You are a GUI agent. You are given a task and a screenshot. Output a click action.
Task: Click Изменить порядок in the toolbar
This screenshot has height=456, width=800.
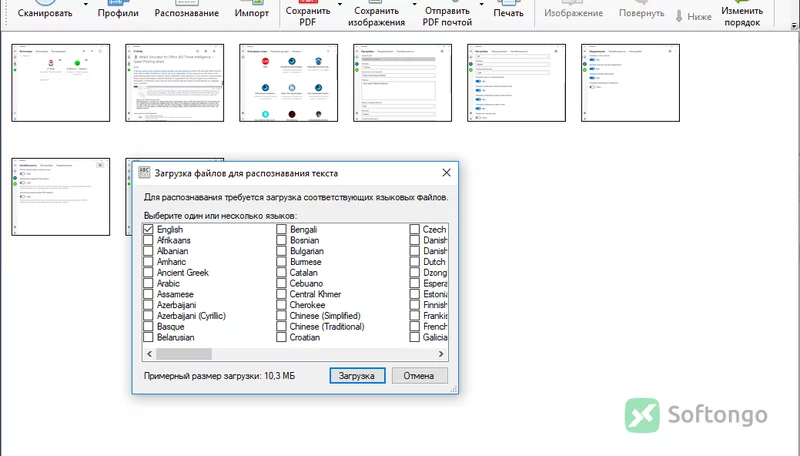(742, 14)
